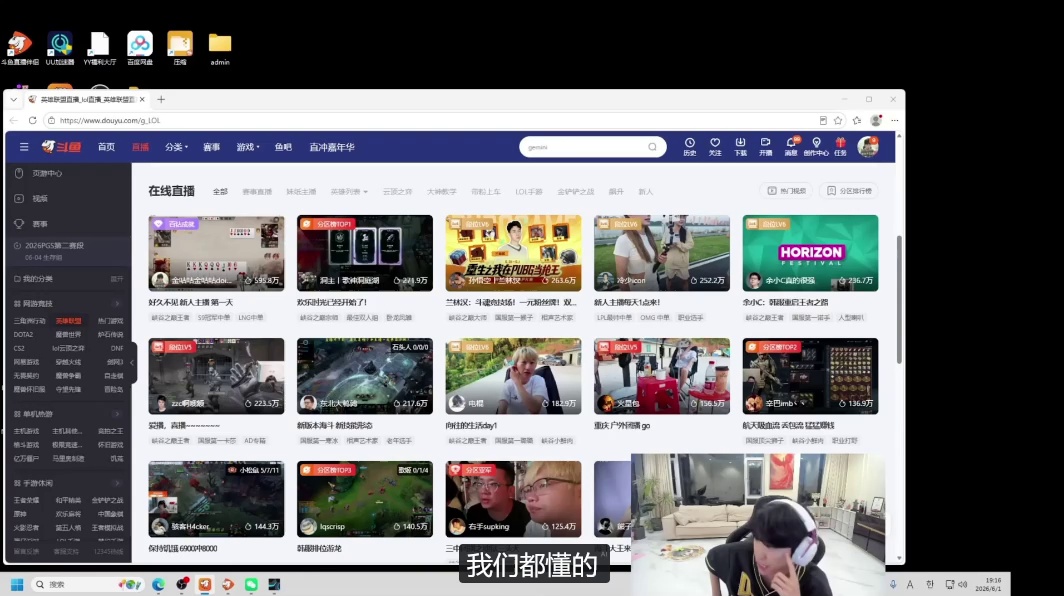This screenshot has width=1064, height=596.
Task: Collapse the sidebar with the edge arrow
Action: click(132, 362)
